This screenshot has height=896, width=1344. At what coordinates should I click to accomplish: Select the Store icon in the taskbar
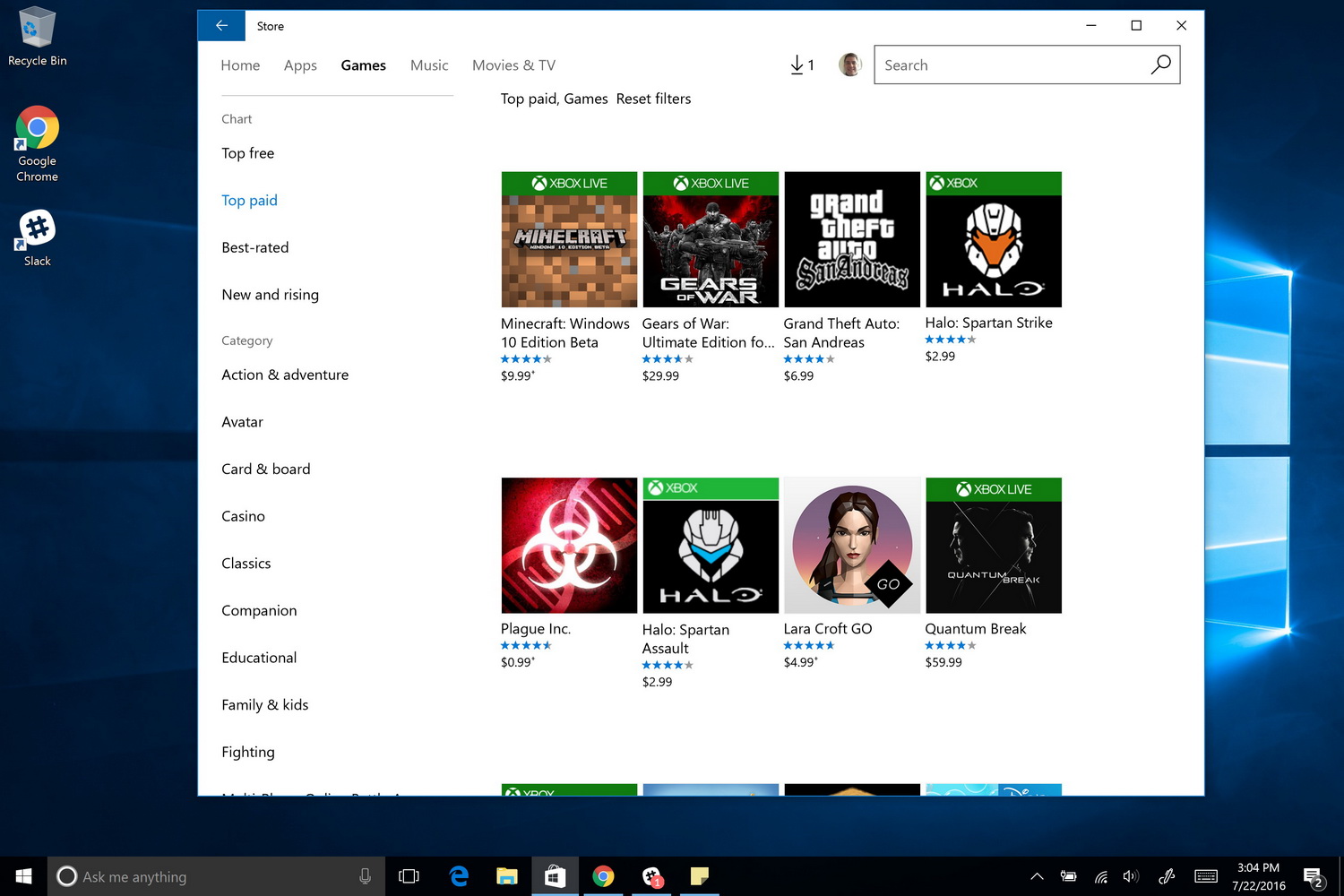(555, 876)
